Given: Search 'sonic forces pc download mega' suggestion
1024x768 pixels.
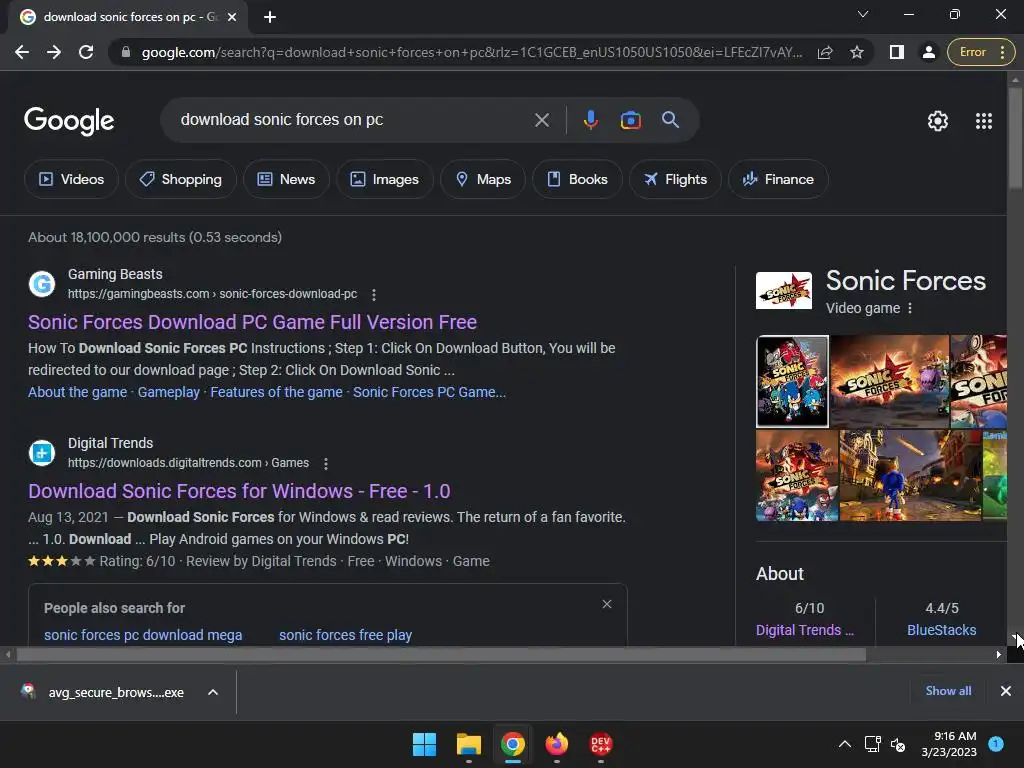Looking at the screenshot, I should point(143,635).
